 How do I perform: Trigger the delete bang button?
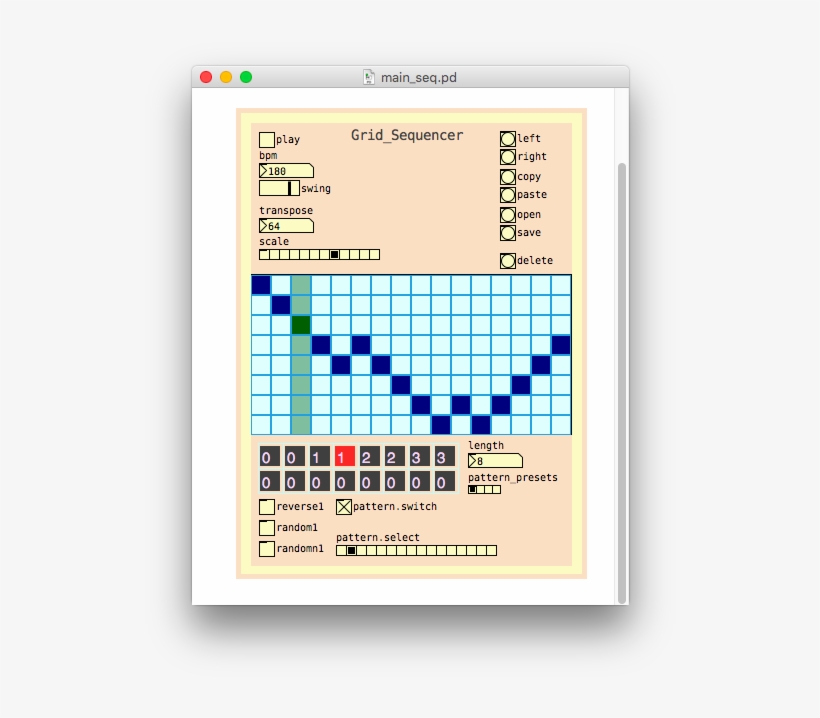click(507, 260)
